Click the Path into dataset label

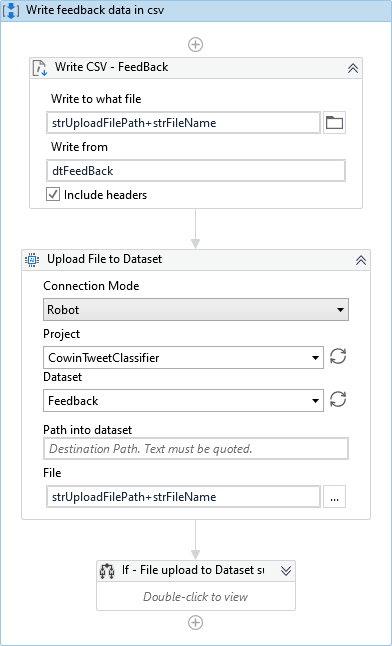88,430
